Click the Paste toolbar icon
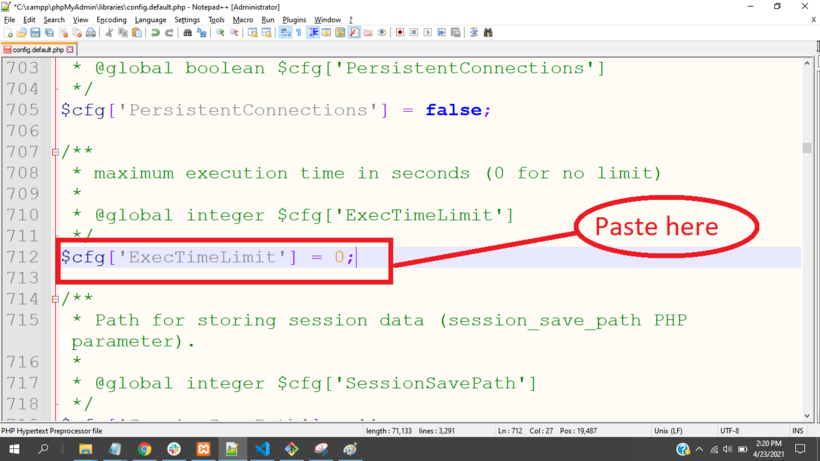 (x=137, y=33)
